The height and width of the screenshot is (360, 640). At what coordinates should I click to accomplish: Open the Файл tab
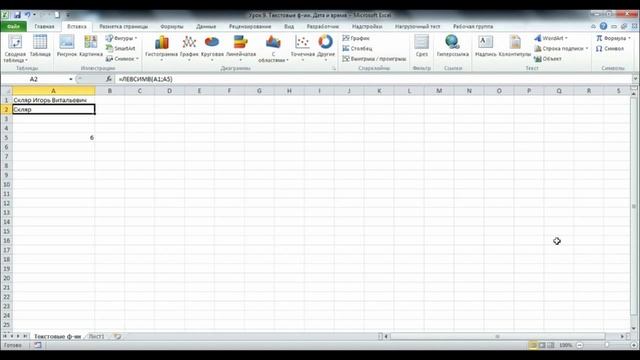[x=13, y=26]
